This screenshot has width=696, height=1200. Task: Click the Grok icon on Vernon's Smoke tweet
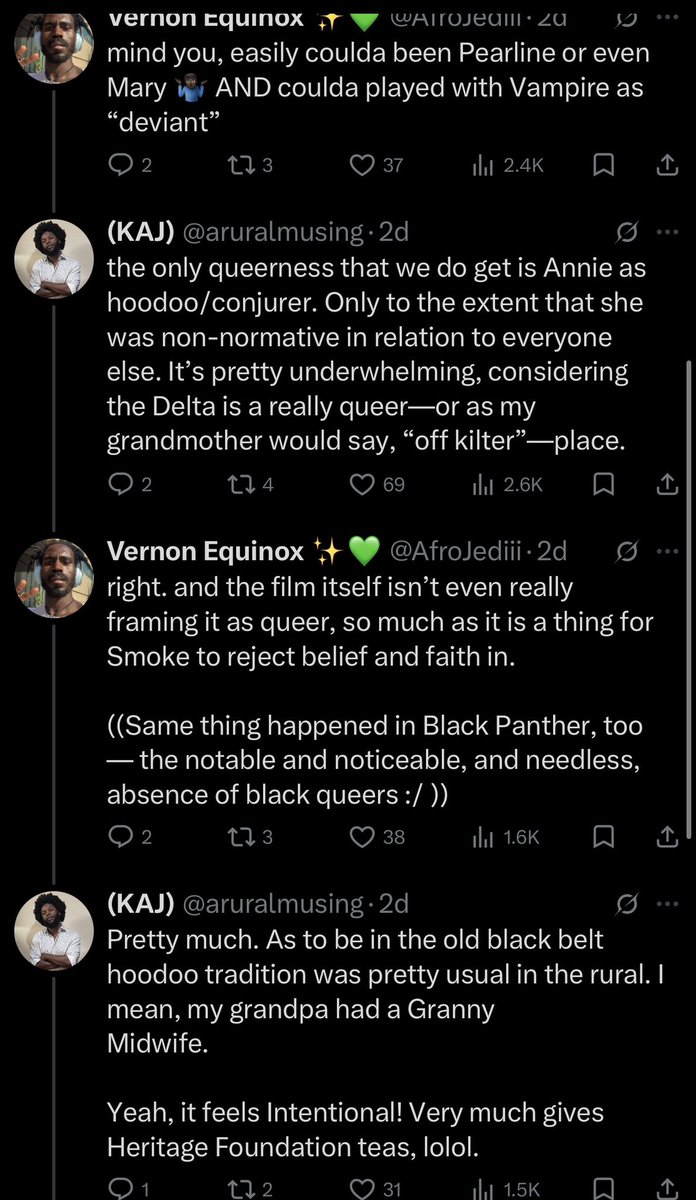pyautogui.click(x=628, y=550)
